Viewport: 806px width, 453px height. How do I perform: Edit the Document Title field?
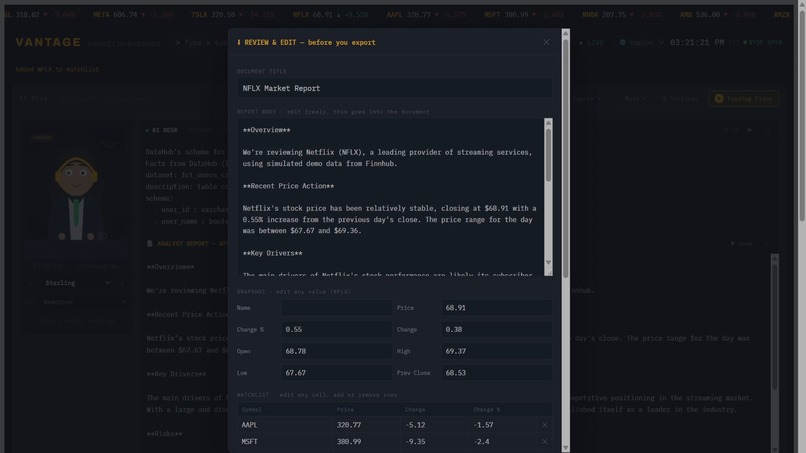(x=394, y=88)
